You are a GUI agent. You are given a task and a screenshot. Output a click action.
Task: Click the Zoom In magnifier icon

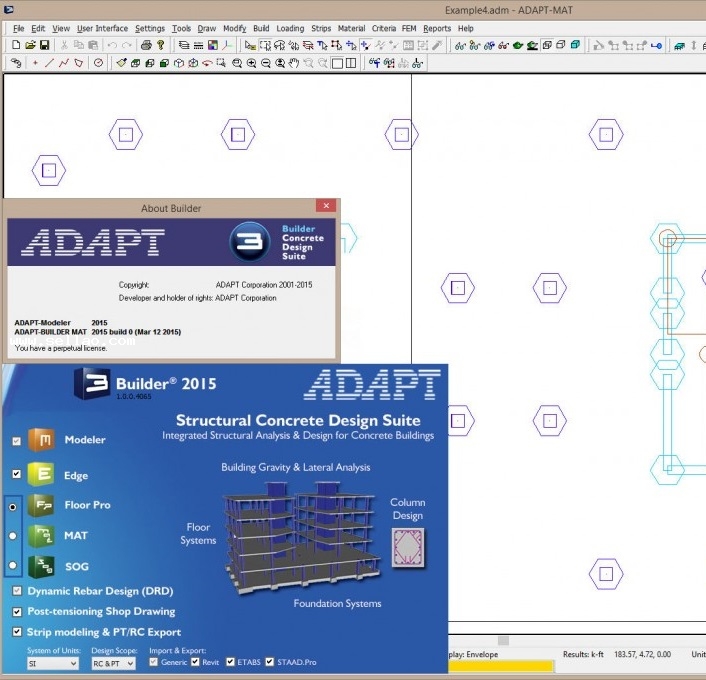[251, 63]
